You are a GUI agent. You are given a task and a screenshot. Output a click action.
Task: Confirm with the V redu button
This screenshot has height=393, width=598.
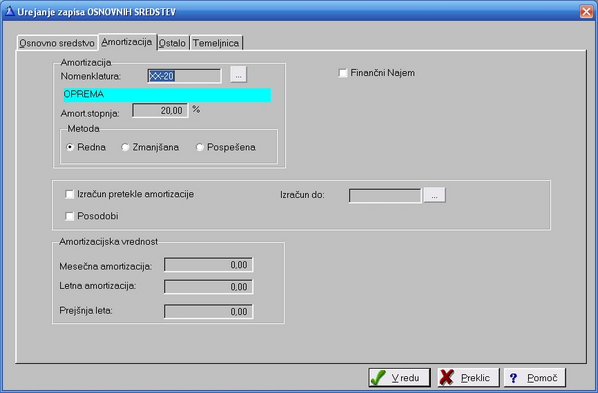point(400,378)
